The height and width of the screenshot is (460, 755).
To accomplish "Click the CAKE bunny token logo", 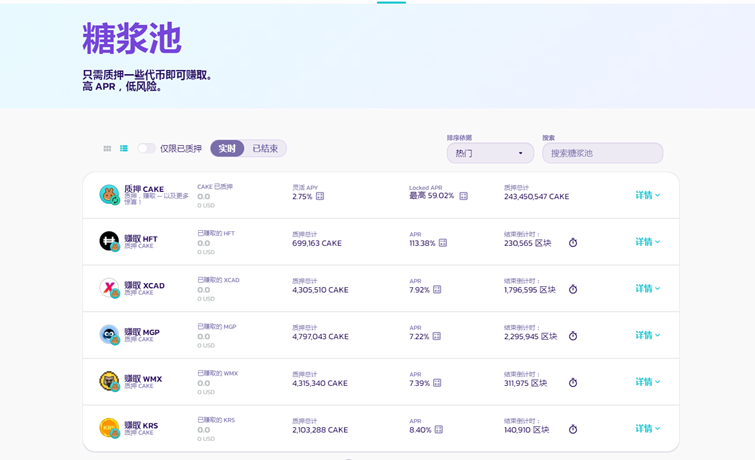I will 109,195.
